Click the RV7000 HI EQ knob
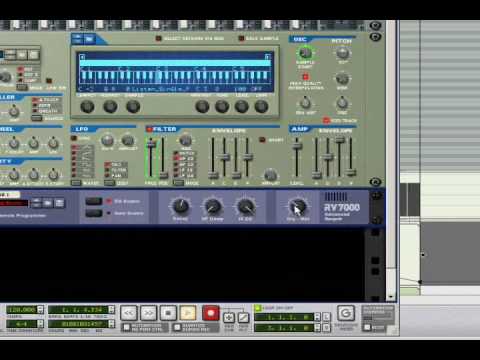This screenshot has height=360, width=480. 245,206
